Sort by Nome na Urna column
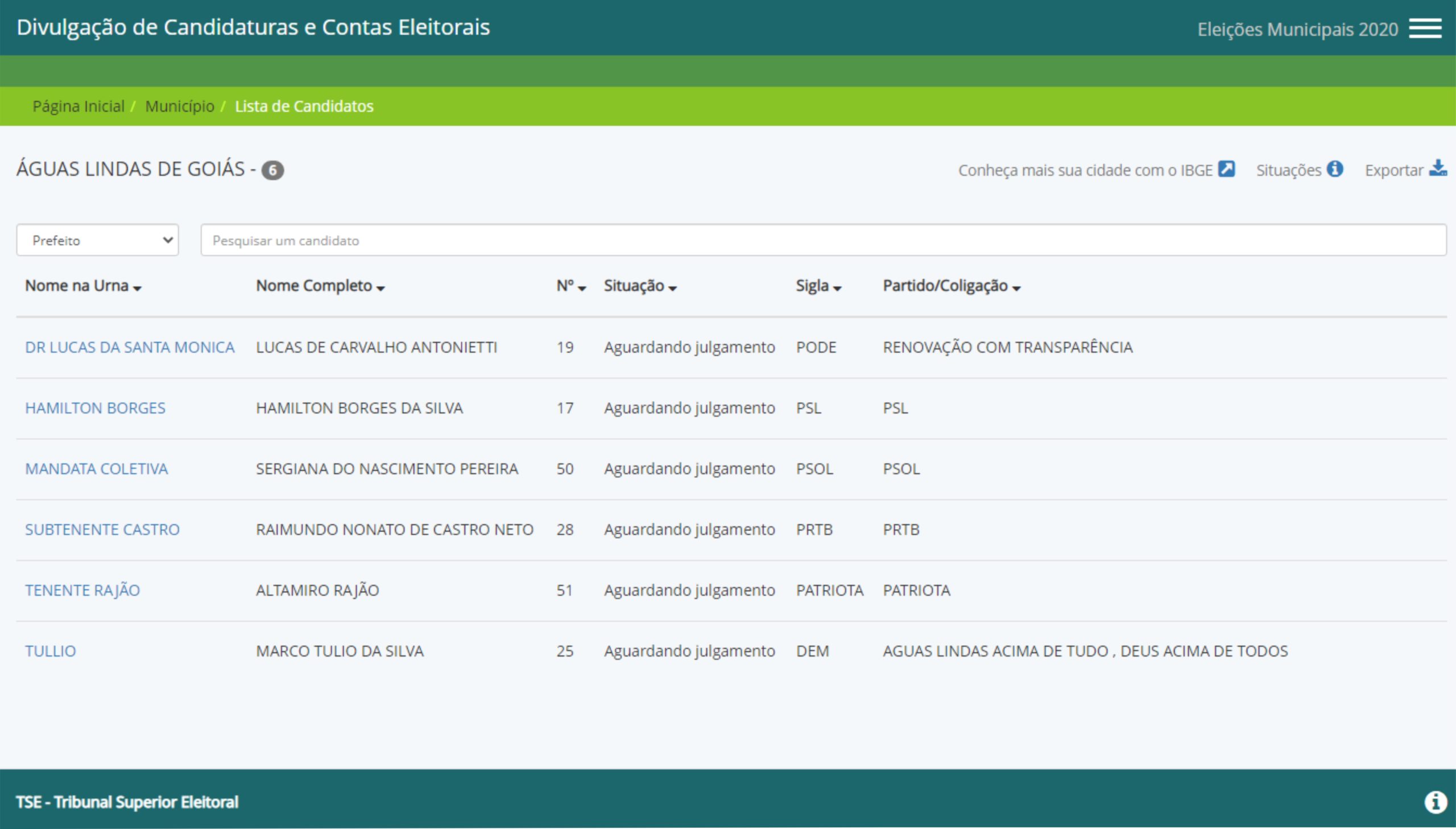The image size is (1456, 829). [83, 286]
